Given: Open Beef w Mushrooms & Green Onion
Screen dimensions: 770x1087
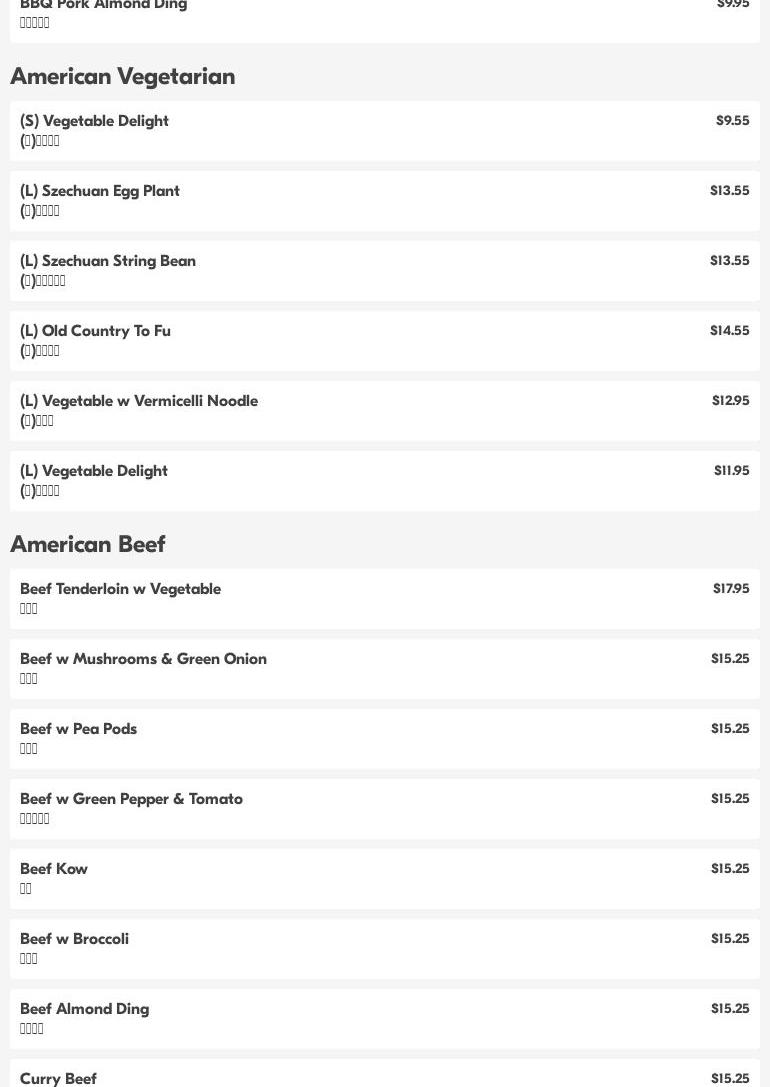Looking at the screenshot, I should pyautogui.click(x=385, y=669).
